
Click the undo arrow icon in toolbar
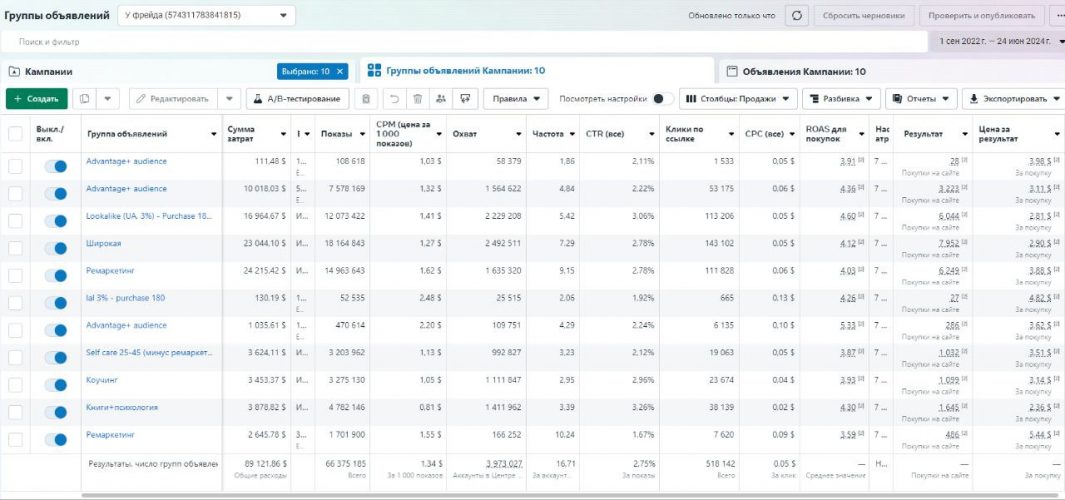[394, 99]
